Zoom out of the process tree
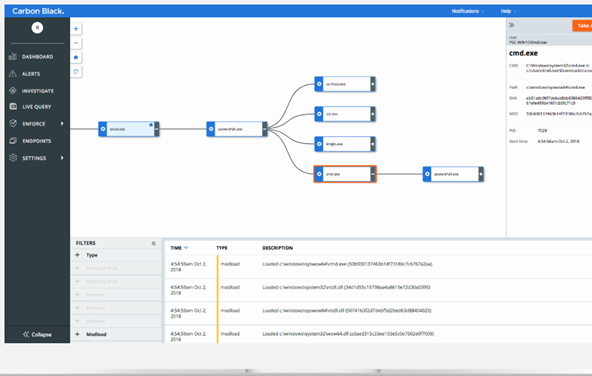This screenshot has height=376, width=592. pyautogui.click(x=76, y=43)
